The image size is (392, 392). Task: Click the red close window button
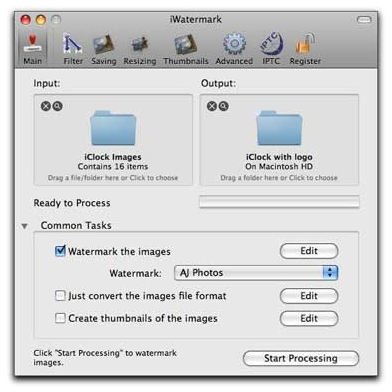click(26, 20)
